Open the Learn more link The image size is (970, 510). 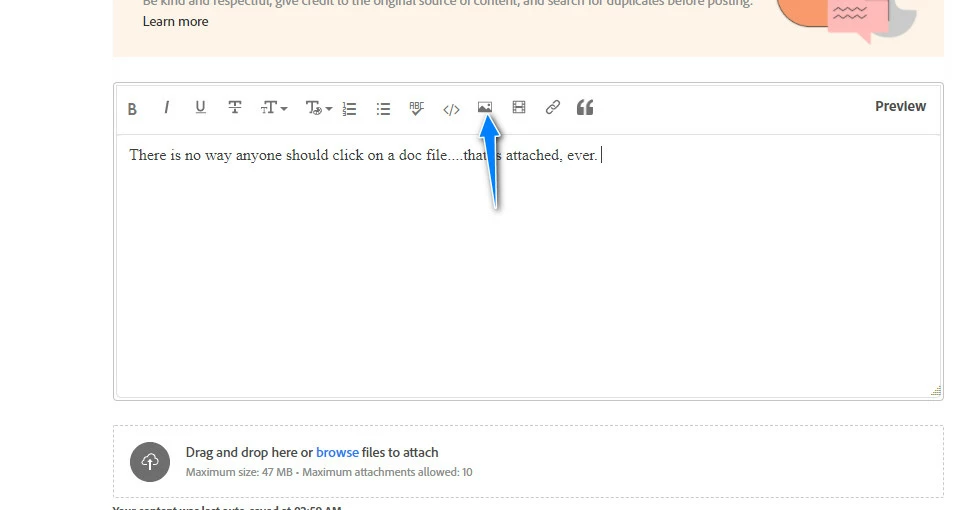click(x=176, y=22)
